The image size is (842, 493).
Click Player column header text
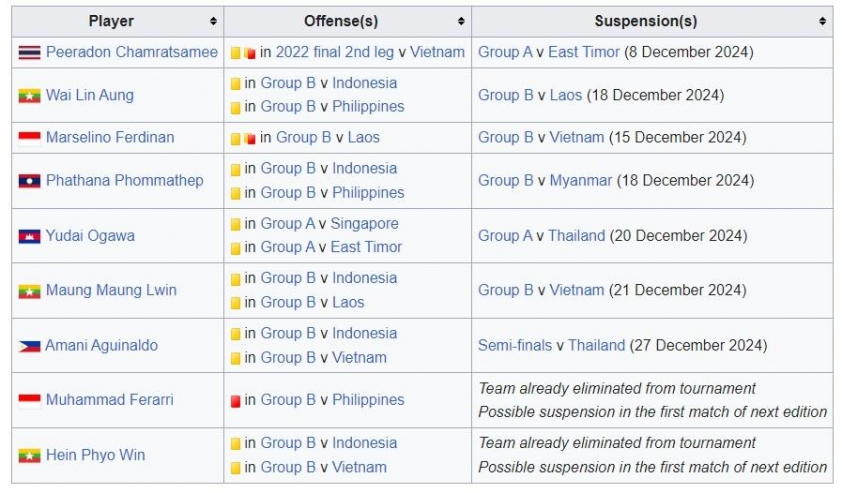click(x=111, y=21)
